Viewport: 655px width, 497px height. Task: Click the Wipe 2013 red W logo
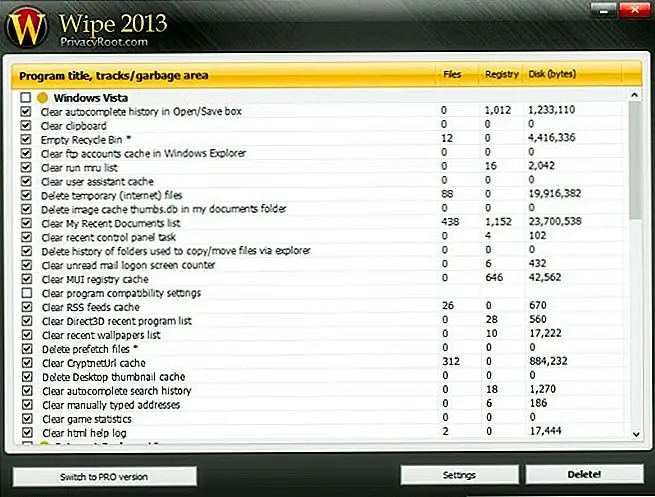tap(31, 26)
